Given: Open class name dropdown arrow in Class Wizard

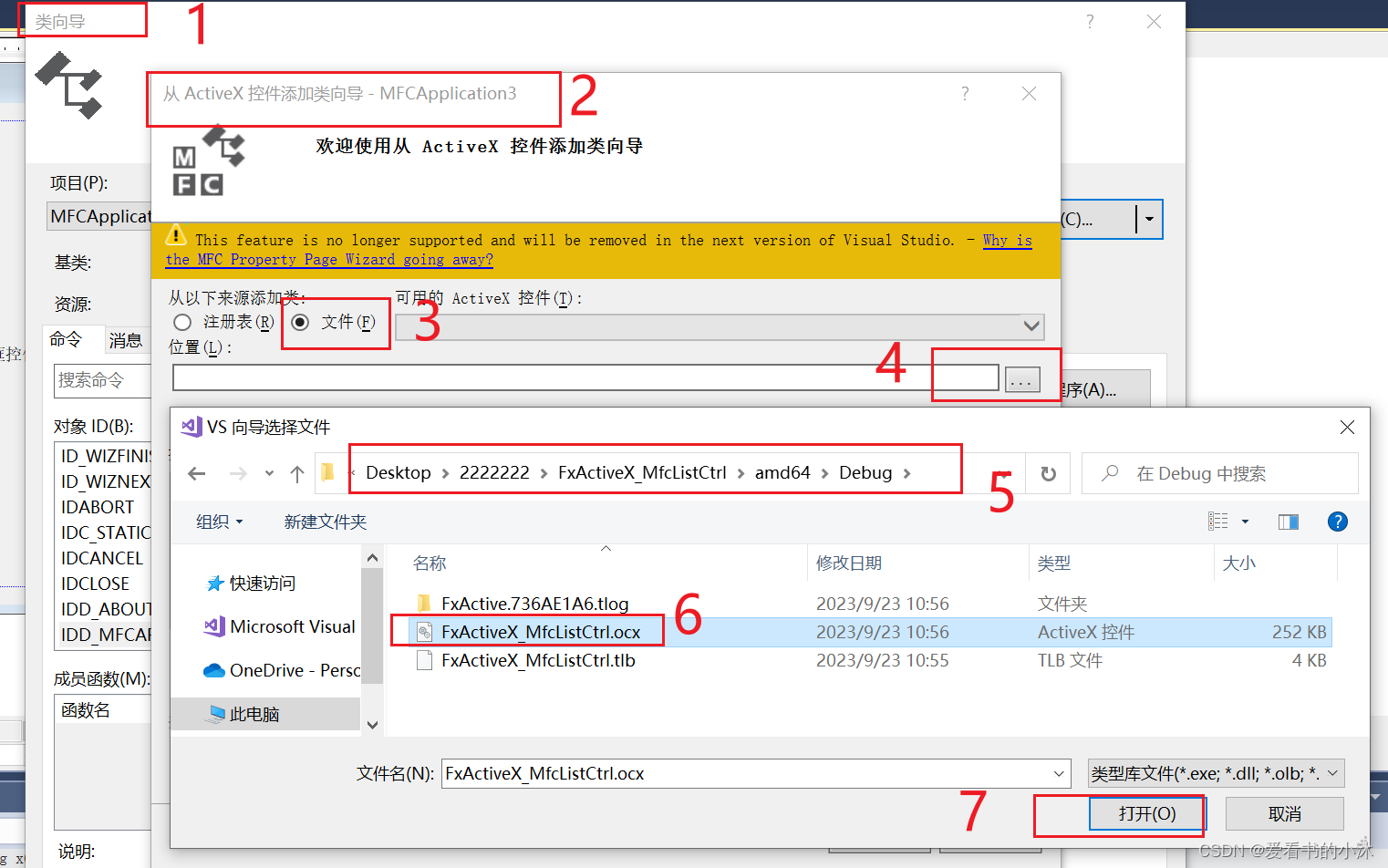Looking at the screenshot, I should 1149,219.
